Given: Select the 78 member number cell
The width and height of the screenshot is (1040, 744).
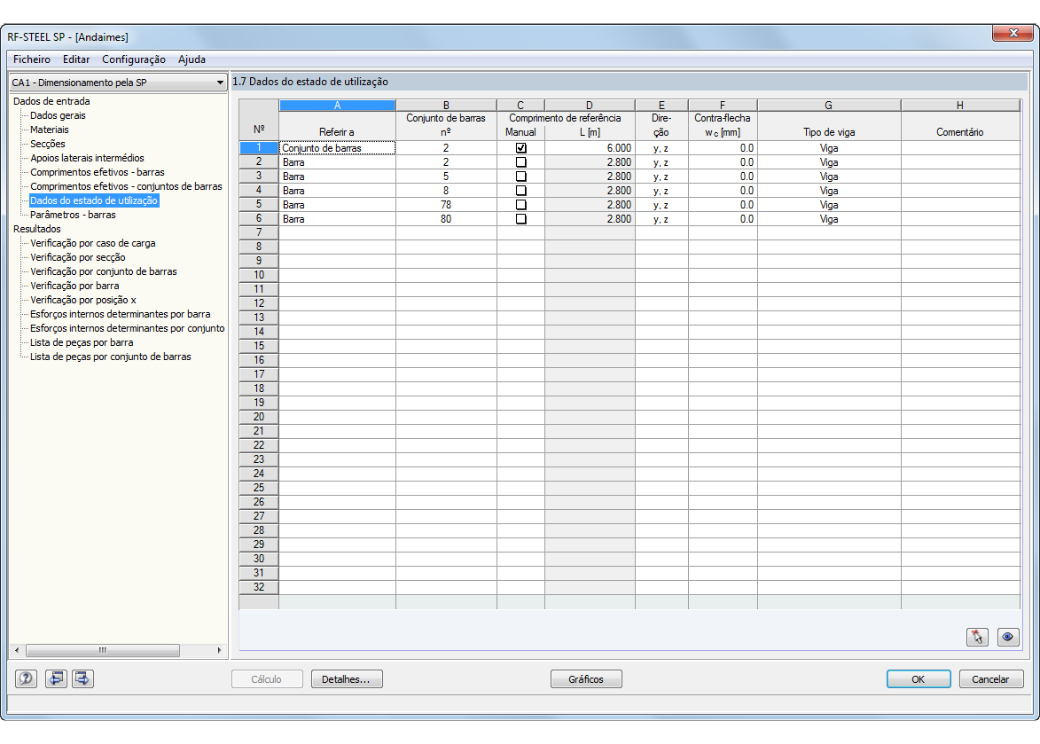Looking at the screenshot, I should [446, 205].
